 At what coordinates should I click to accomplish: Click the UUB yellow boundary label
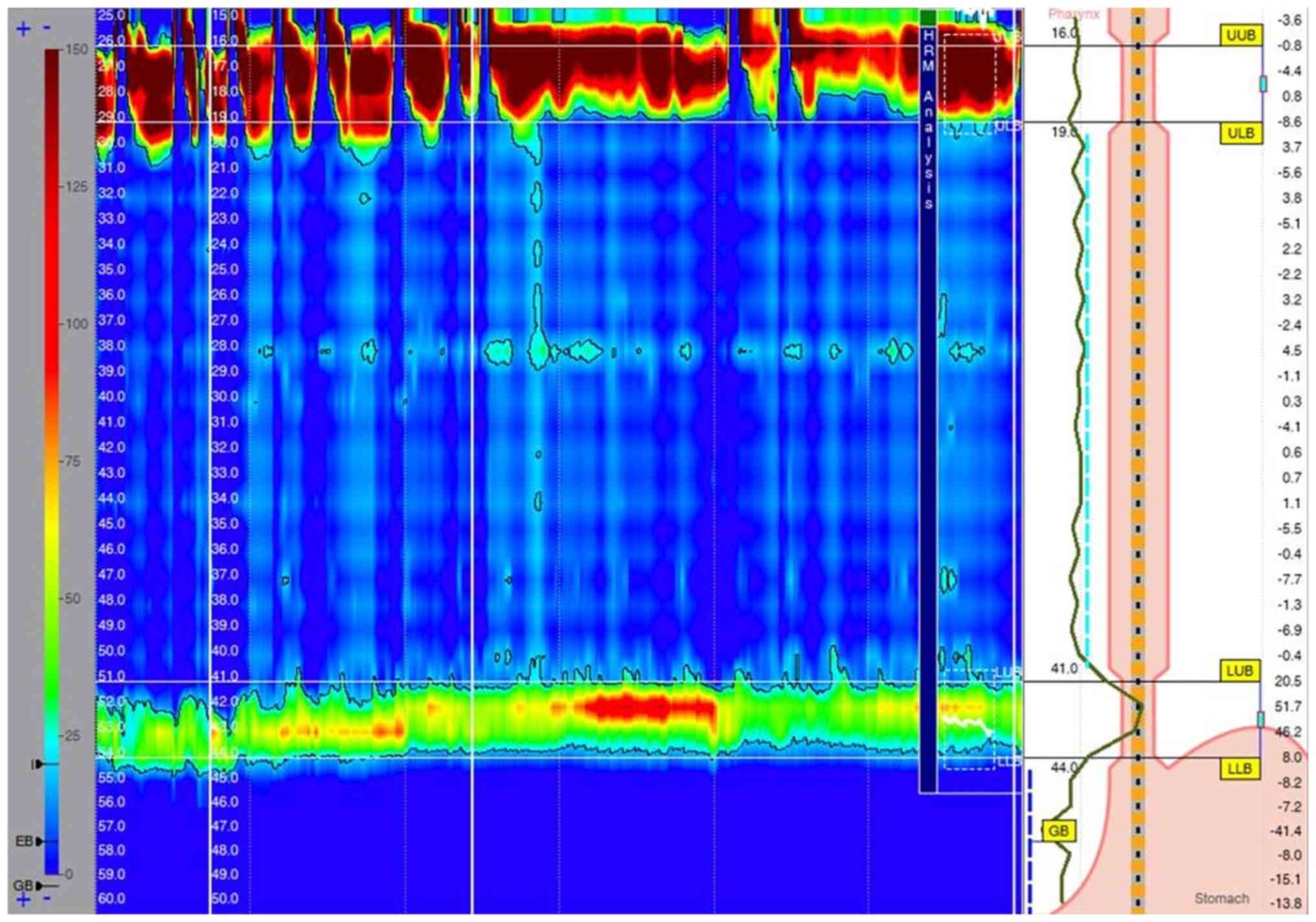[x=1241, y=35]
